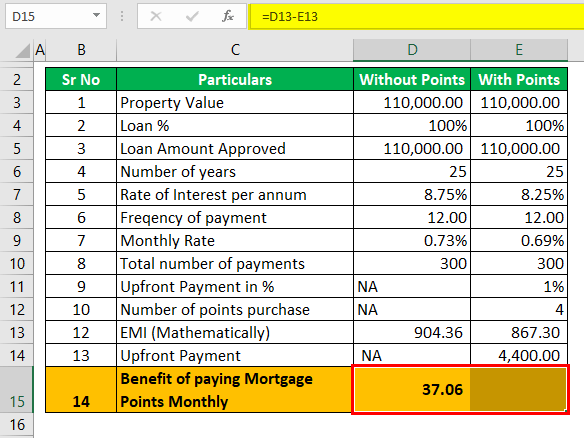Viewport: 584px width, 438px height.
Task: Select row 4 header
Action: coord(17,126)
